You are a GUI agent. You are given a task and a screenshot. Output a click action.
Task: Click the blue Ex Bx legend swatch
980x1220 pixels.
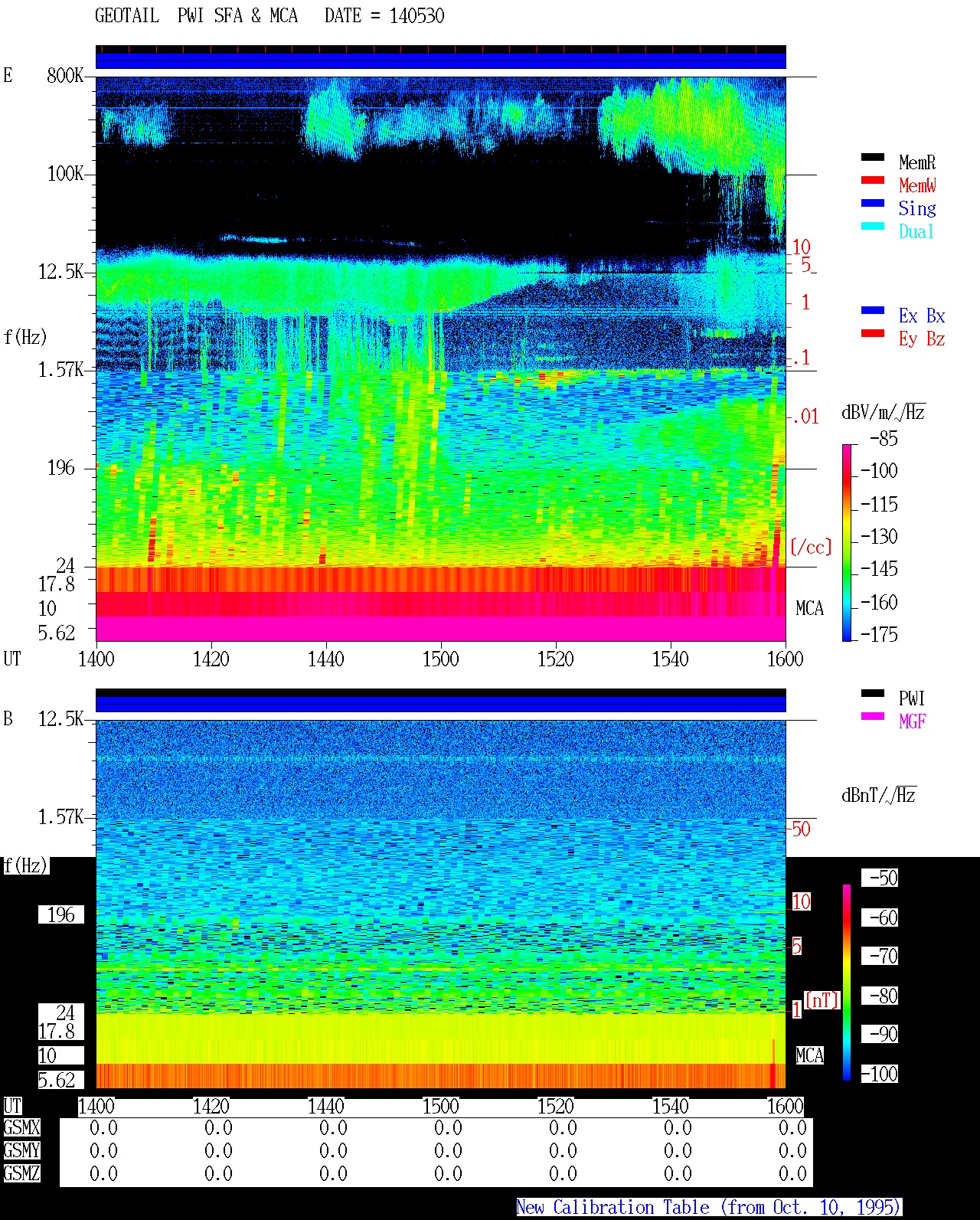[873, 310]
